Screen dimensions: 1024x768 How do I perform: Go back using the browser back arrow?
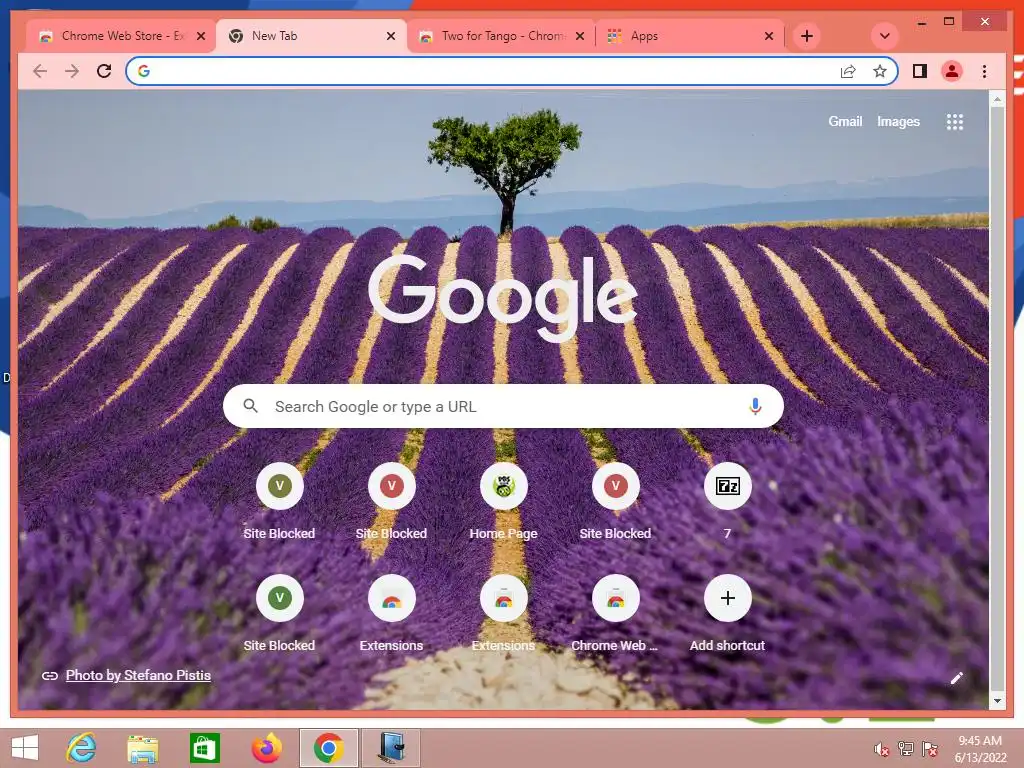[x=40, y=71]
